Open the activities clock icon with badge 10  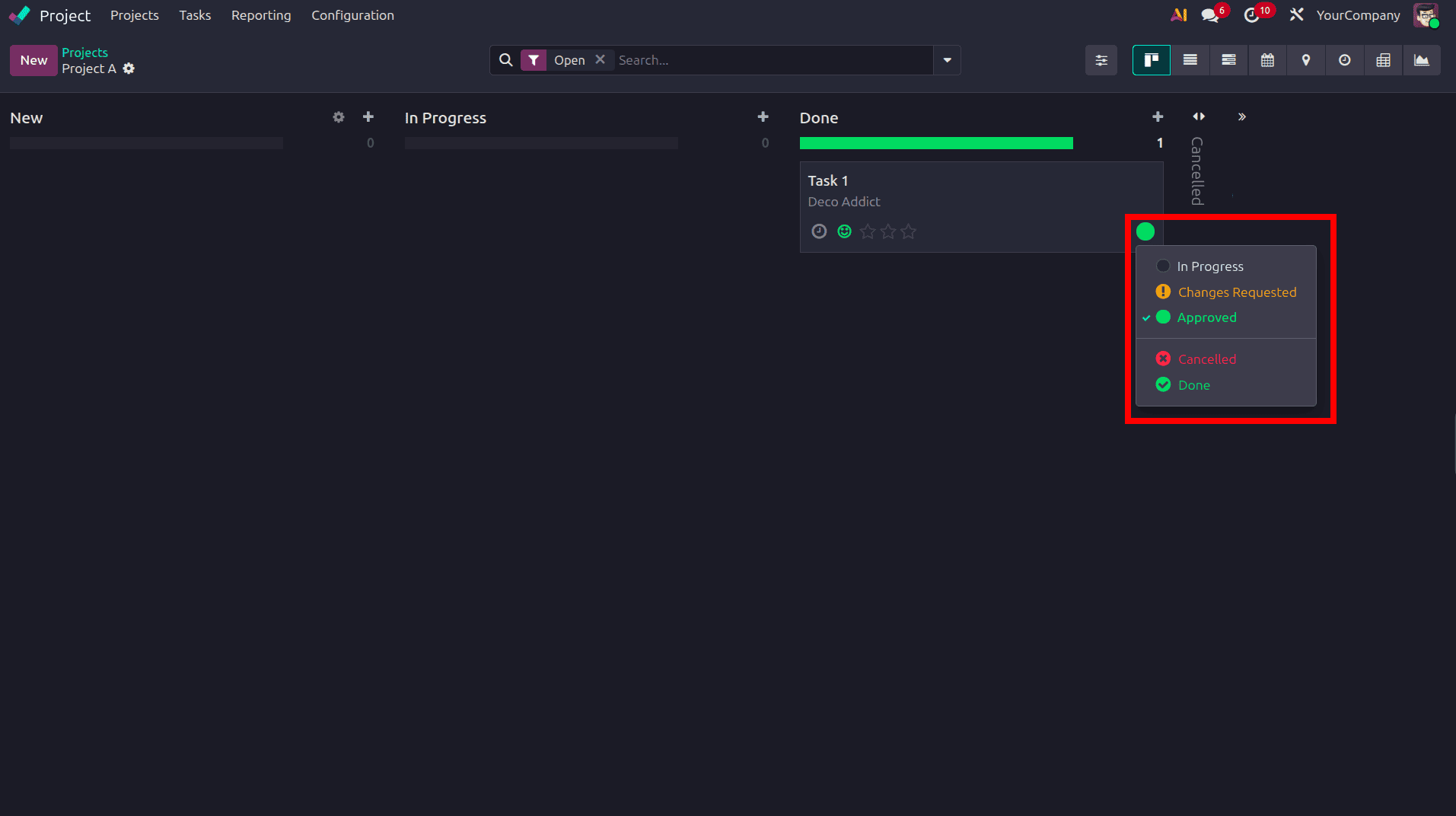(x=1252, y=15)
